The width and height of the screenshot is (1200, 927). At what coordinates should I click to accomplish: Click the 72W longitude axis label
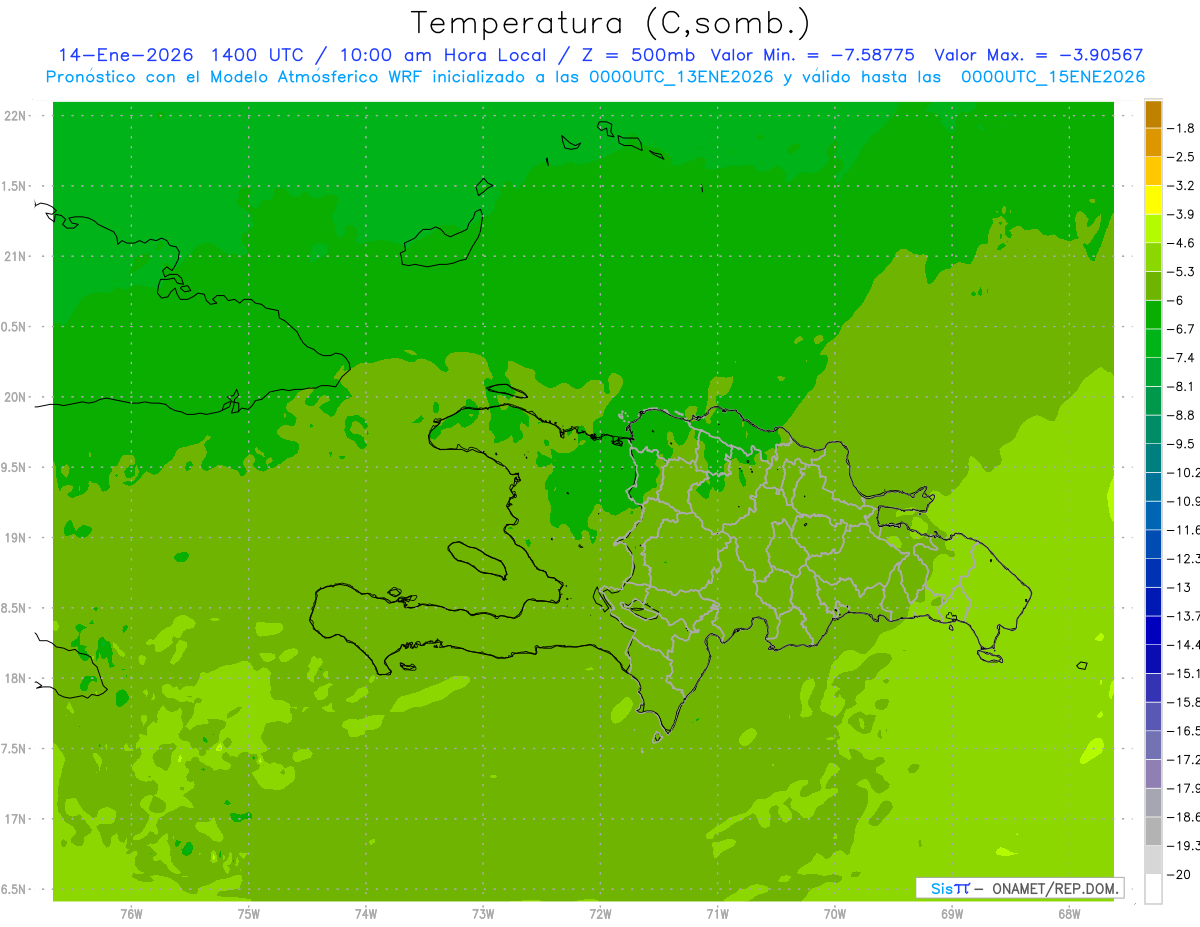coord(600,914)
